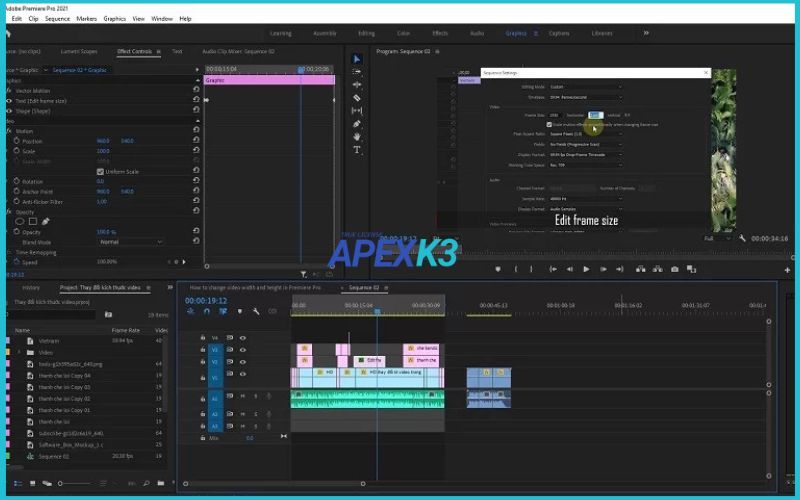Viewport: 800px width, 500px height.
Task: Switch Project panel to List View
Action: (x=18, y=483)
